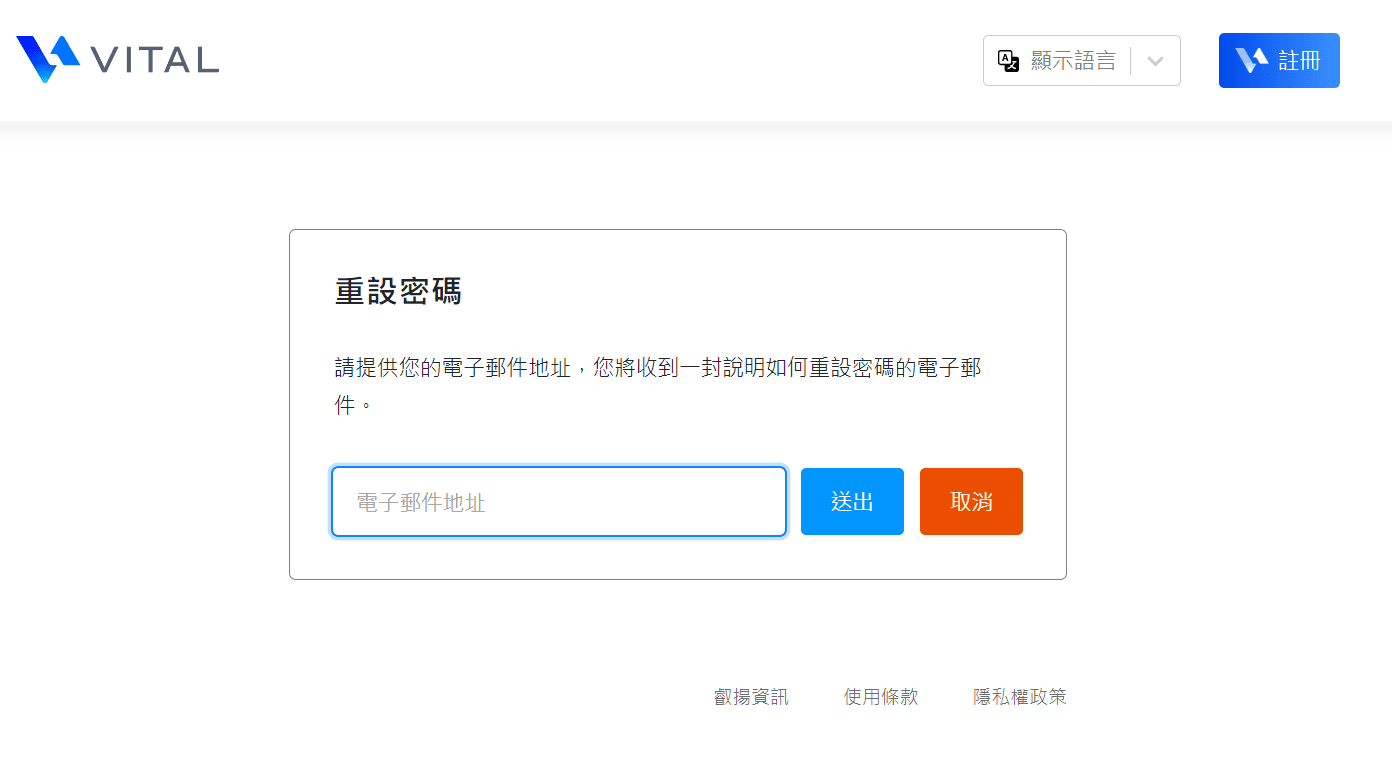Click blank space below the email field in card

tap(559, 558)
